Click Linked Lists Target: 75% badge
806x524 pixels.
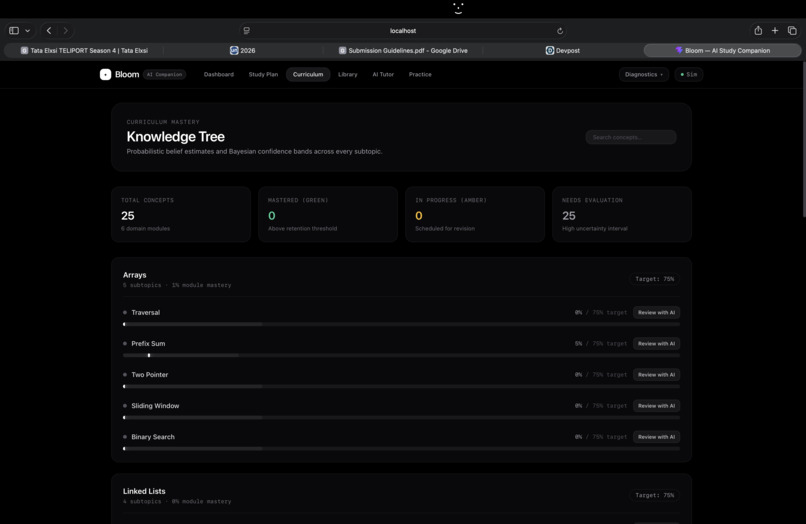(654, 496)
